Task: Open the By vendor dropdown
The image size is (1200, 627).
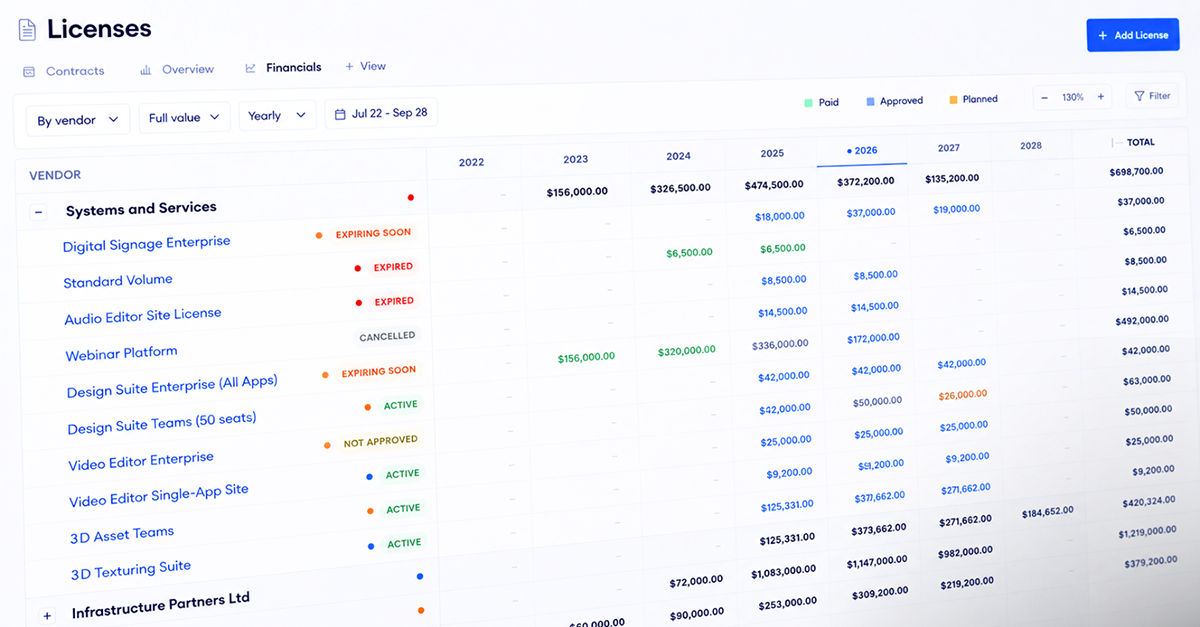Action: [78, 120]
